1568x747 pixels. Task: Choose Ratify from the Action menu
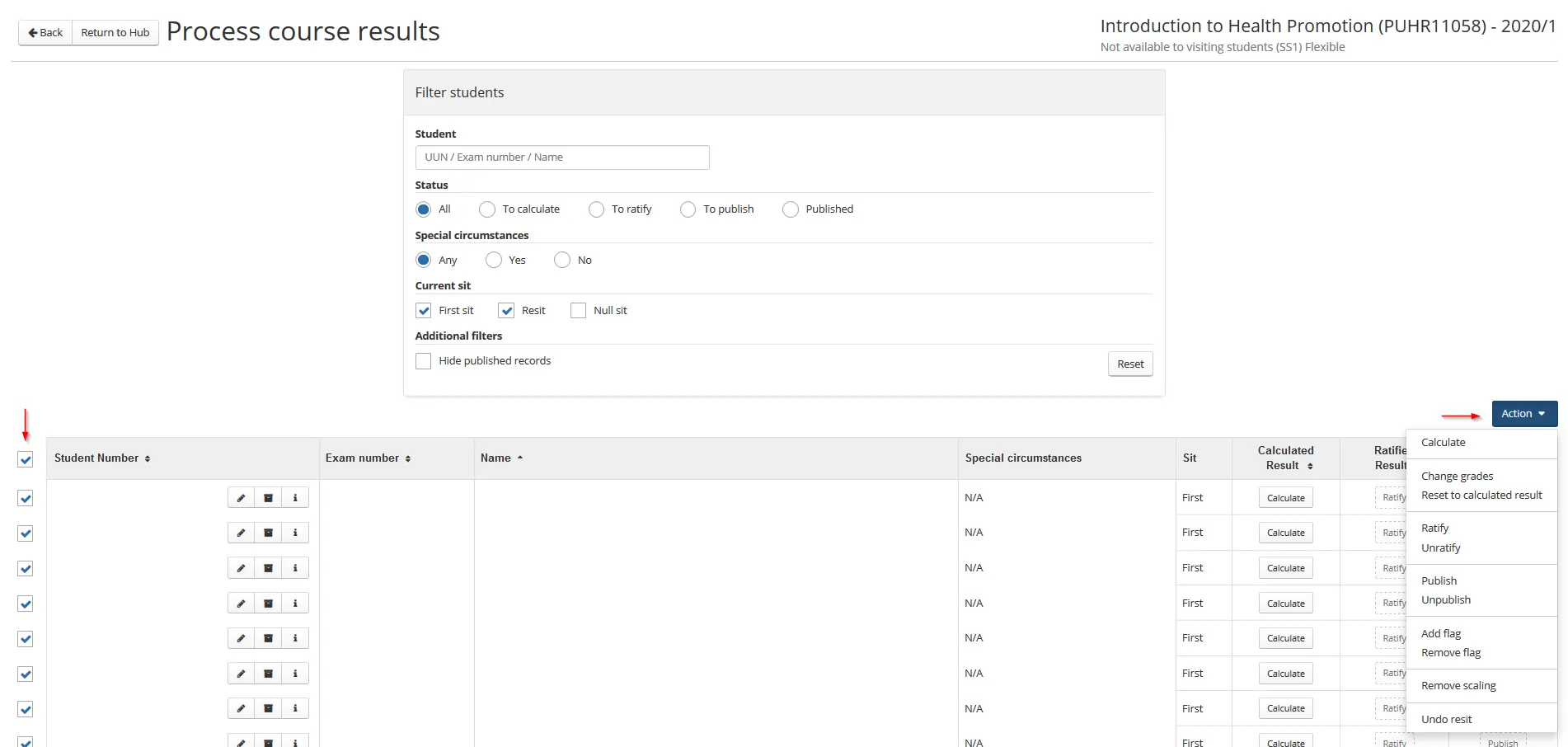(x=1434, y=529)
